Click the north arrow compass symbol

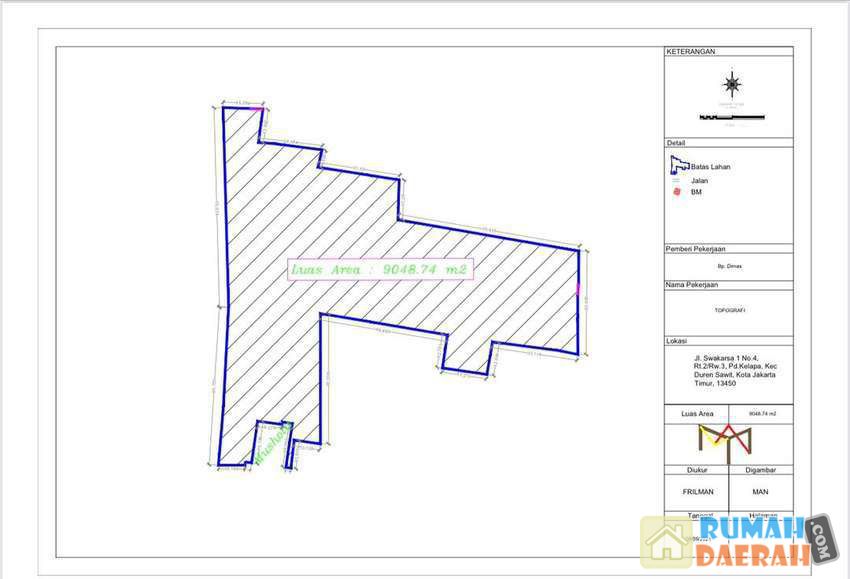(733, 82)
